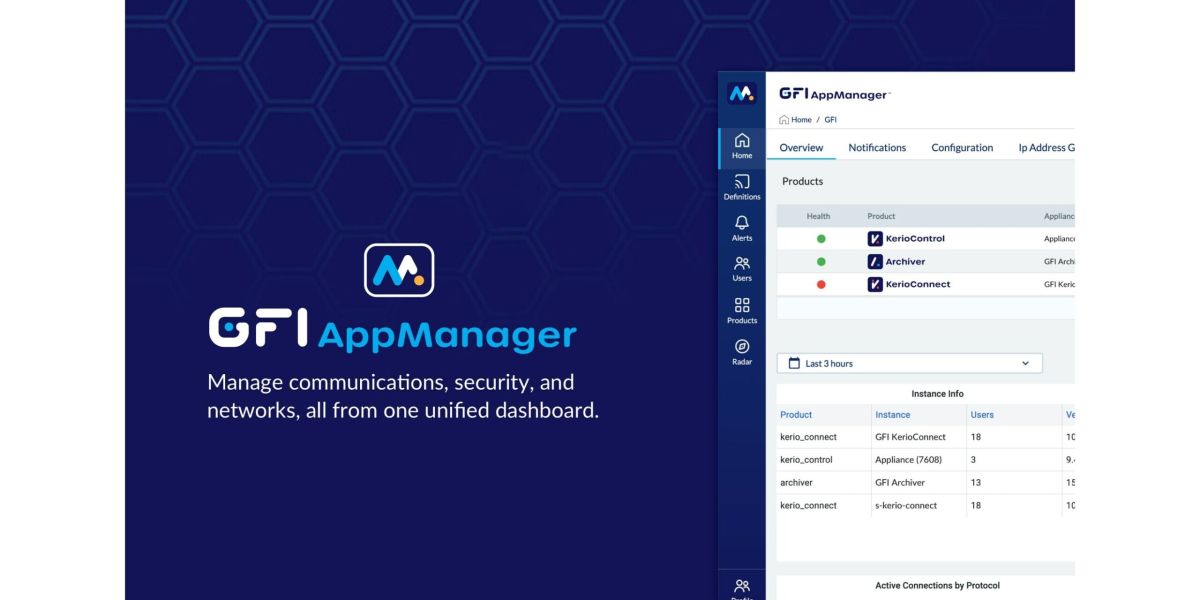Switch to the Ip Address tab
Screen dimensions: 1200x600
pyautogui.click(x=1046, y=148)
